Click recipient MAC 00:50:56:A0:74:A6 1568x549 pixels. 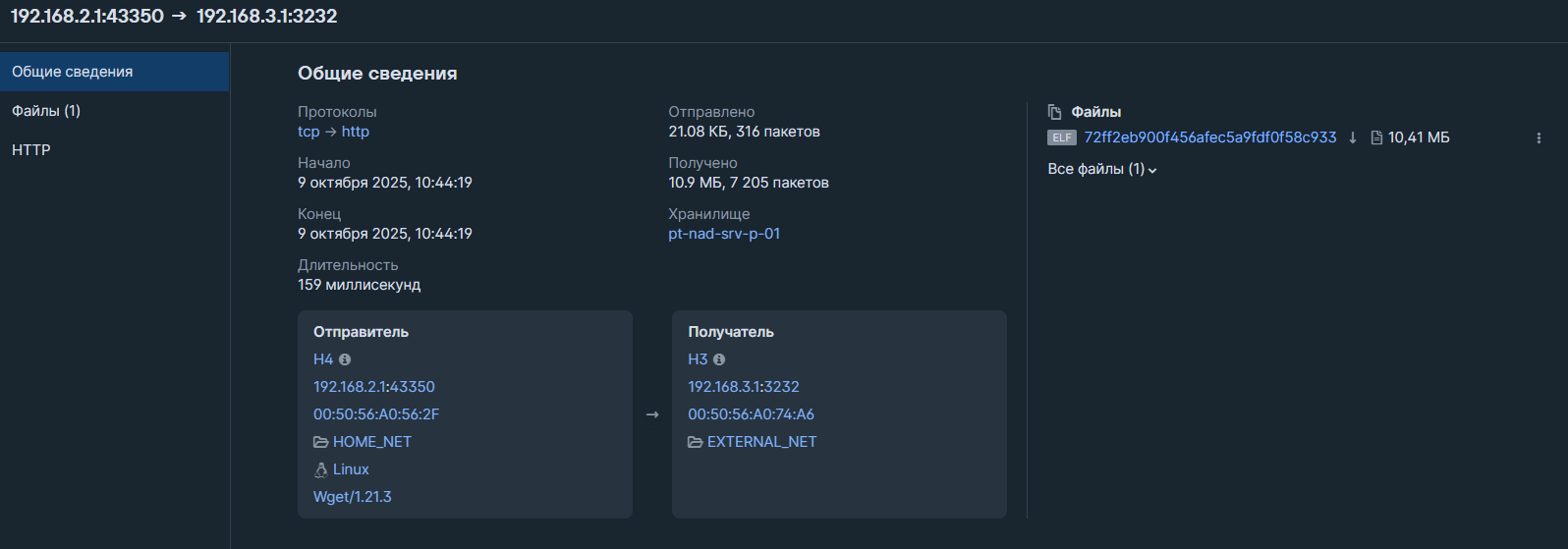pos(751,414)
